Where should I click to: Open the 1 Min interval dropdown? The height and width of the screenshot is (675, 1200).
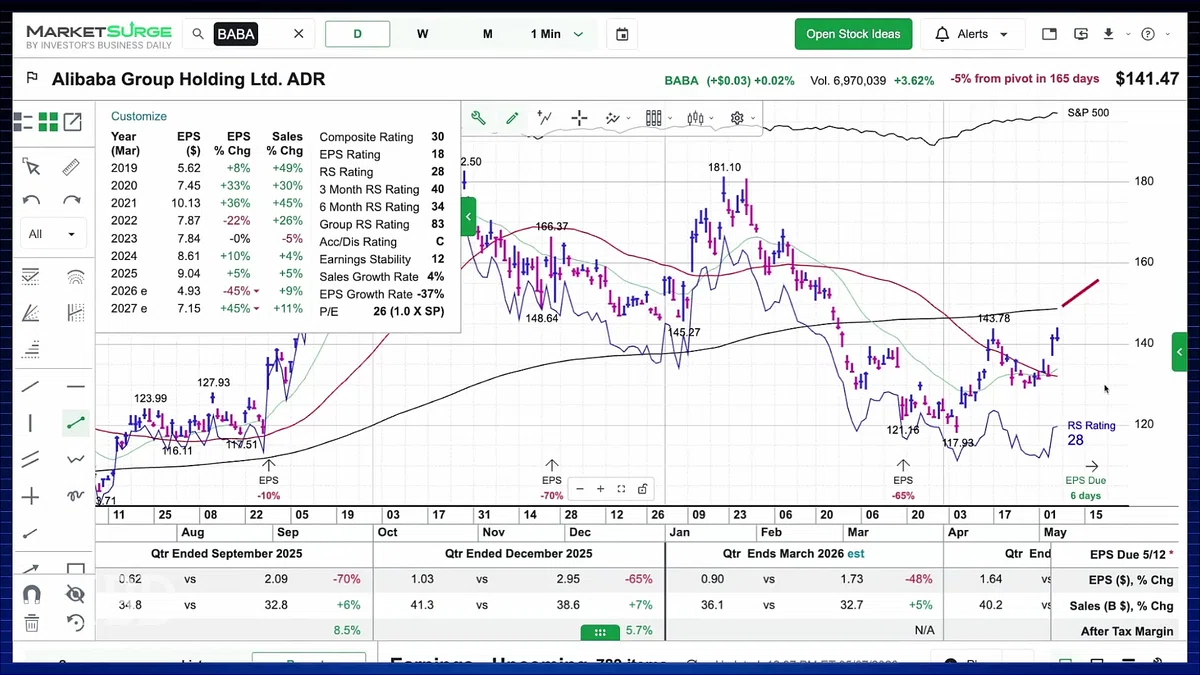(557, 34)
